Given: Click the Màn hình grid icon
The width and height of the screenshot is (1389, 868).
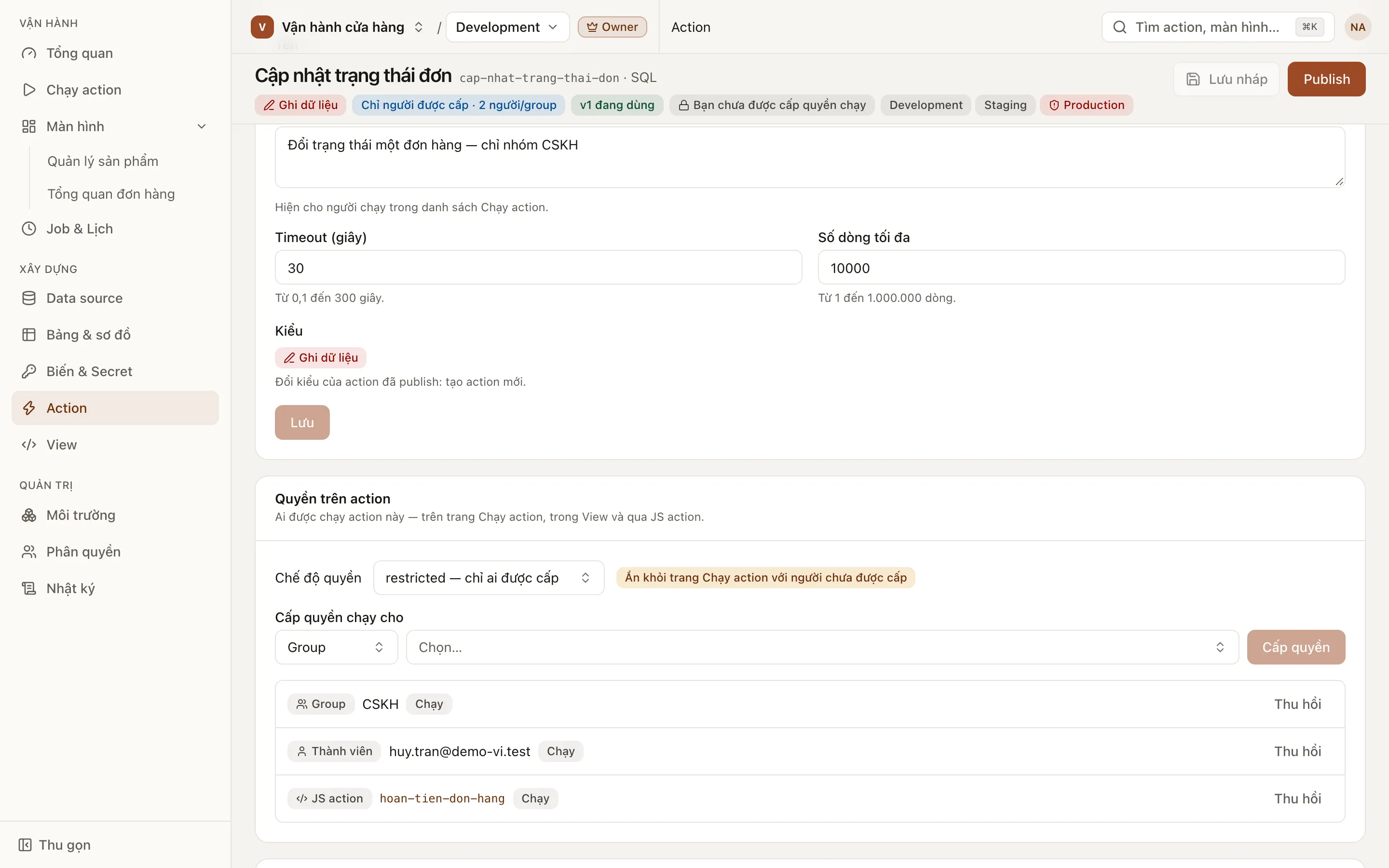Looking at the screenshot, I should [29, 126].
